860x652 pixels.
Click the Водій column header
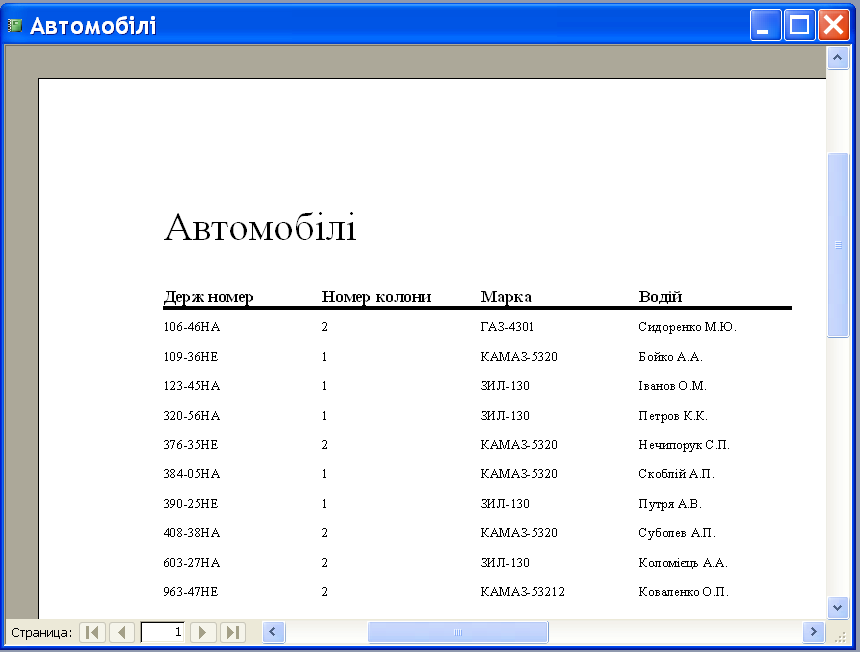(660, 297)
